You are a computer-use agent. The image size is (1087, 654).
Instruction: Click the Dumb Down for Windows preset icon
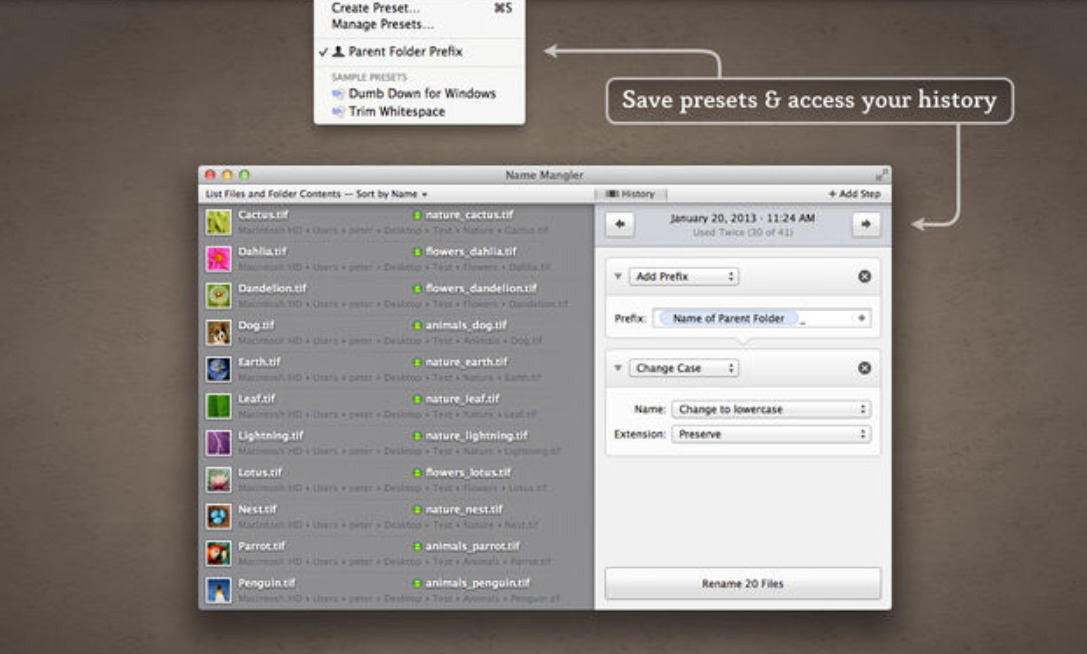click(338, 93)
